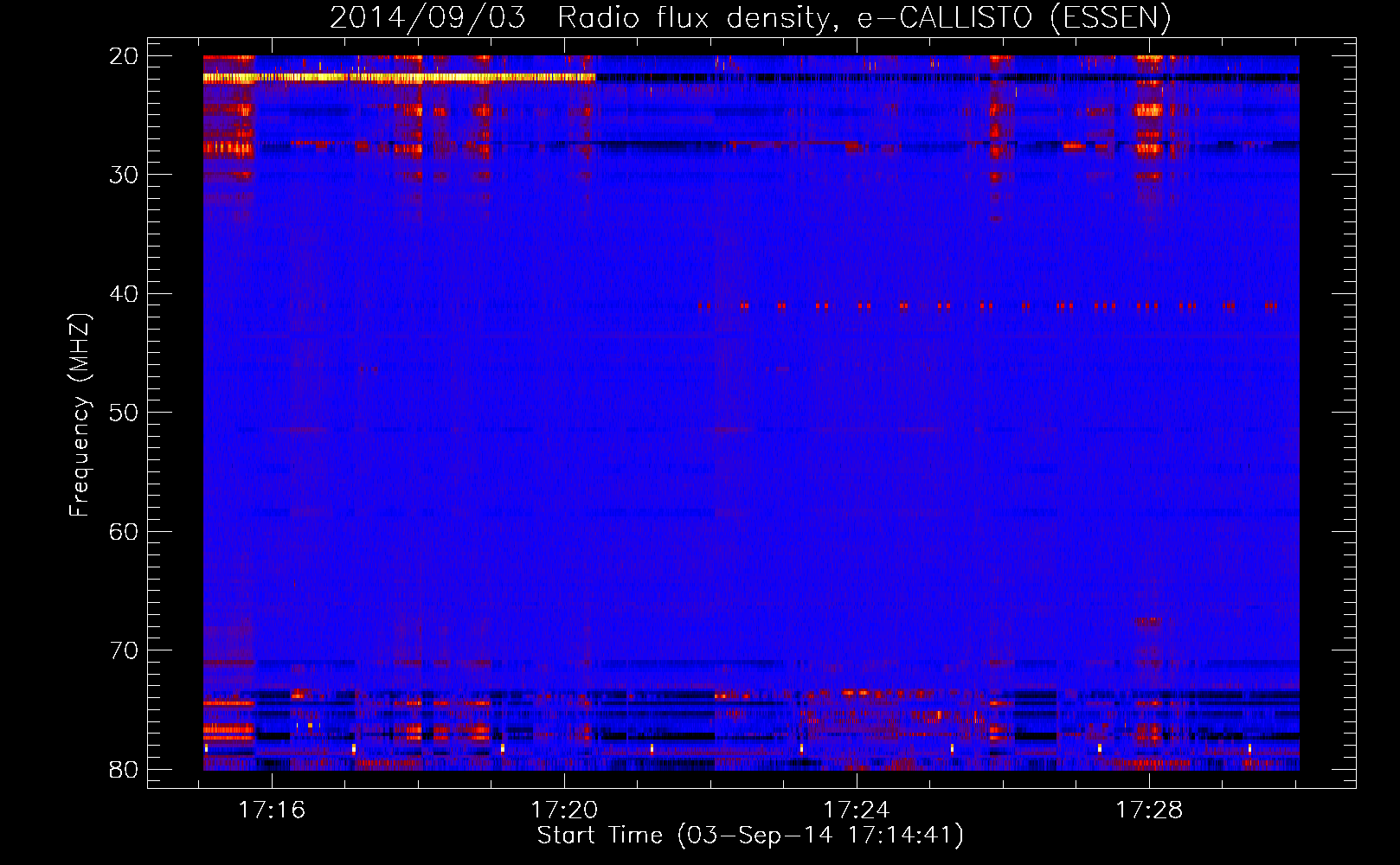Click the bright yellow band near 22 MHz
The height and width of the screenshot is (865, 1400).
coord(400,78)
